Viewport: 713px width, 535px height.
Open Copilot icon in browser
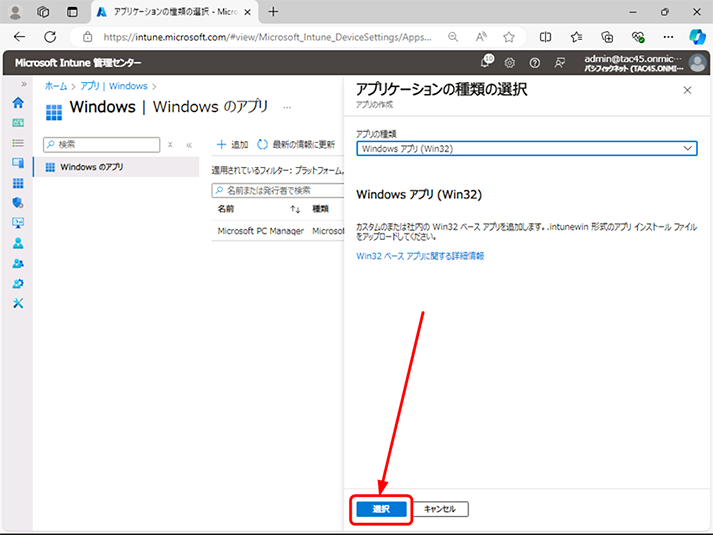[697, 37]
